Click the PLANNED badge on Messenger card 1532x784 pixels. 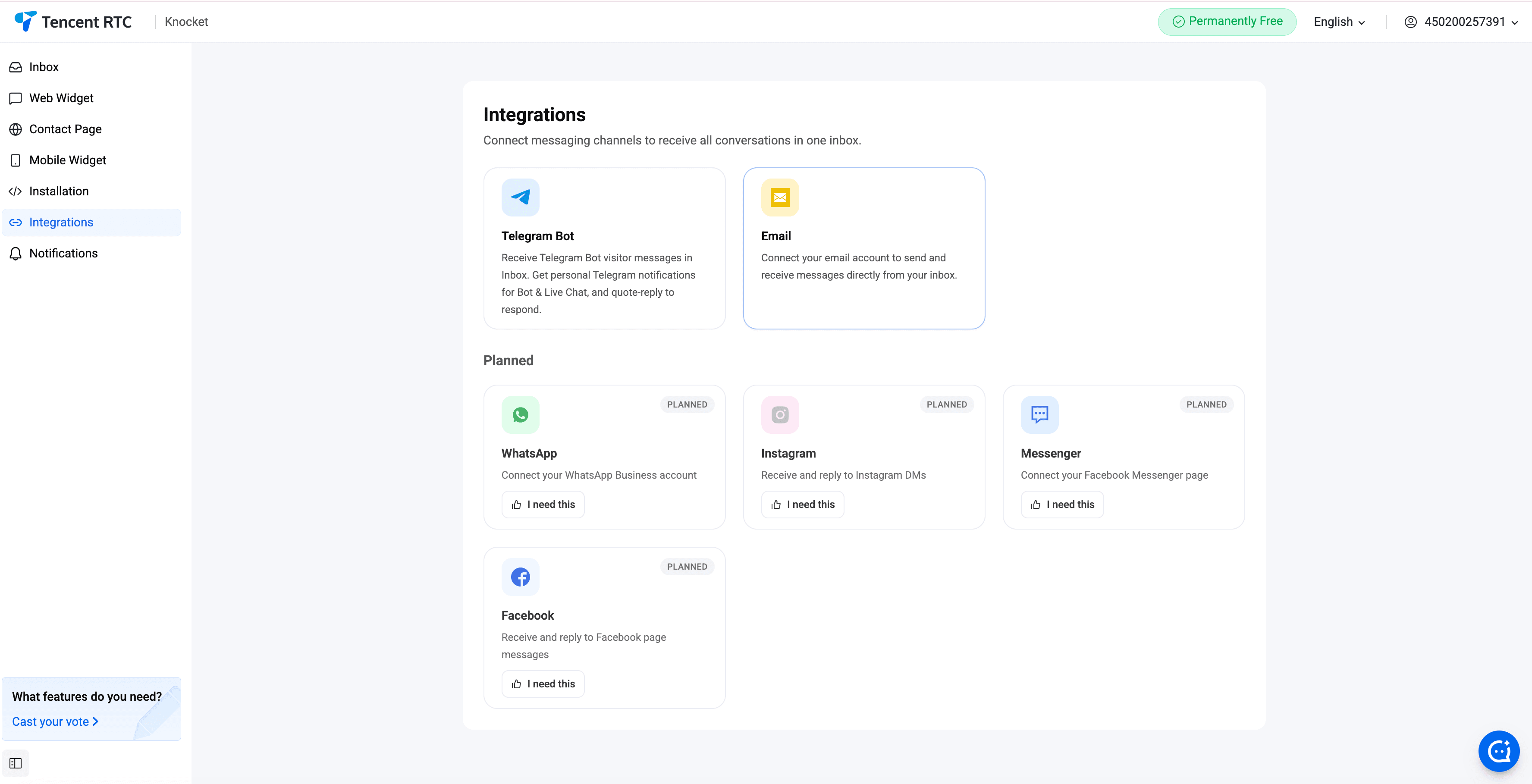(x=1206, y=405)
